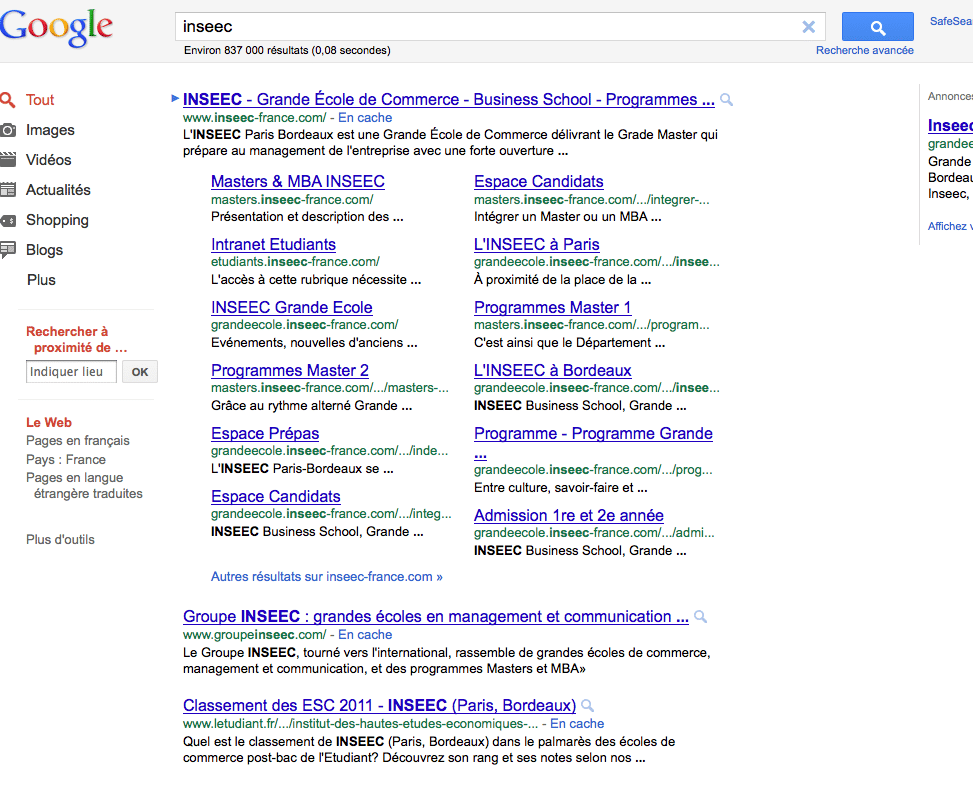Open En cache for letudiant.fr result
The height and width of the screenshot is (786, 973).
(577, 724)
